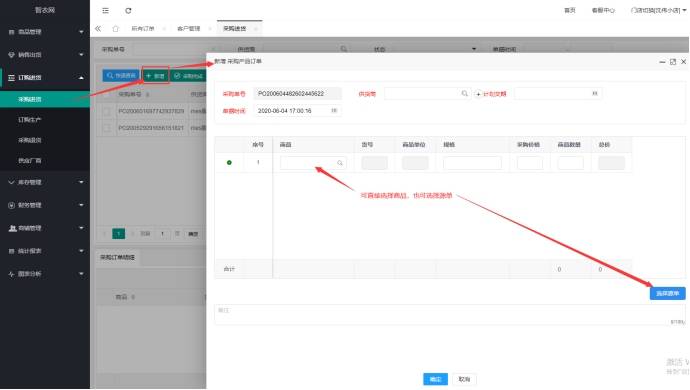Toggle the sidebar collapse hamburger icon

pyautogui.click(x=105, y=11)
